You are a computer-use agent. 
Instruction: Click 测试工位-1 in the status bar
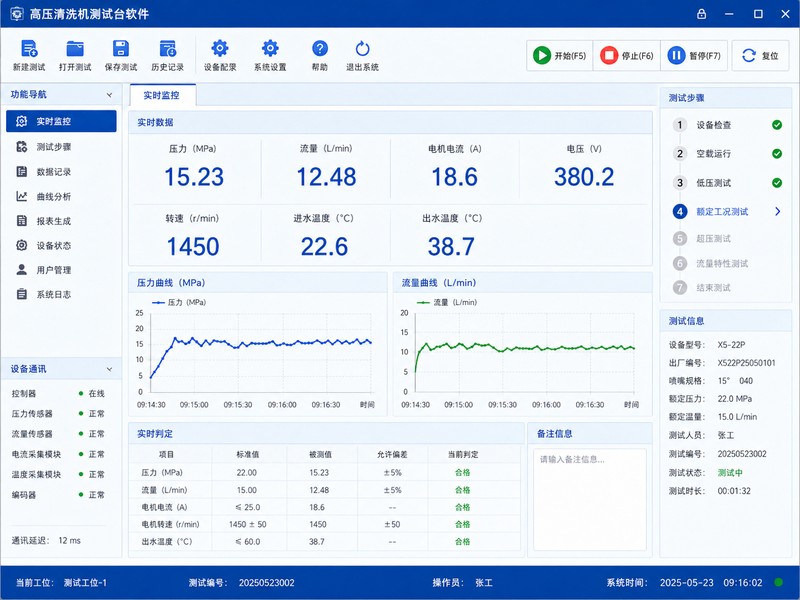(x=85, y=583)
